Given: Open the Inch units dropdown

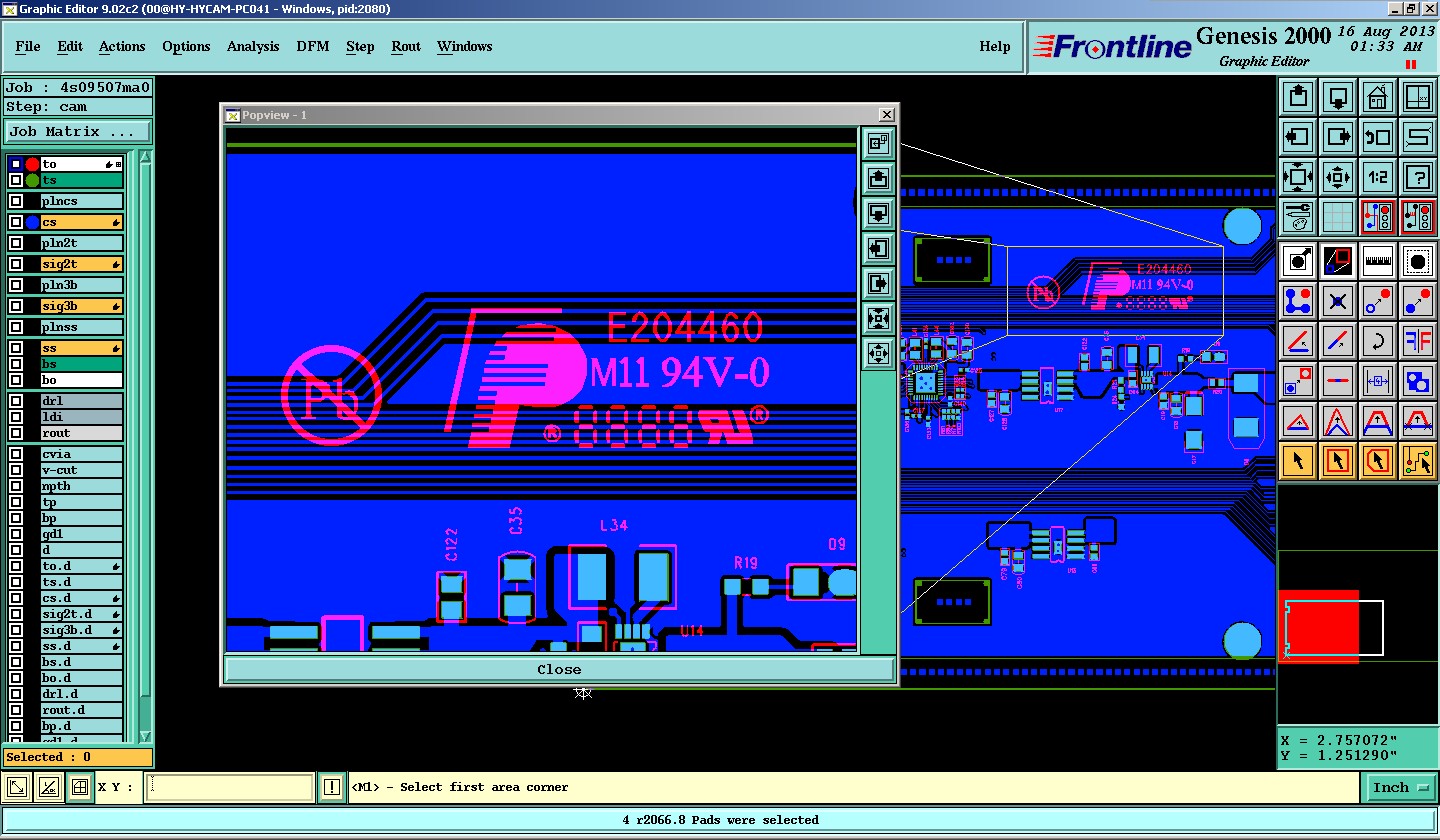Looking at the screenshot, I should (1399, 788).
